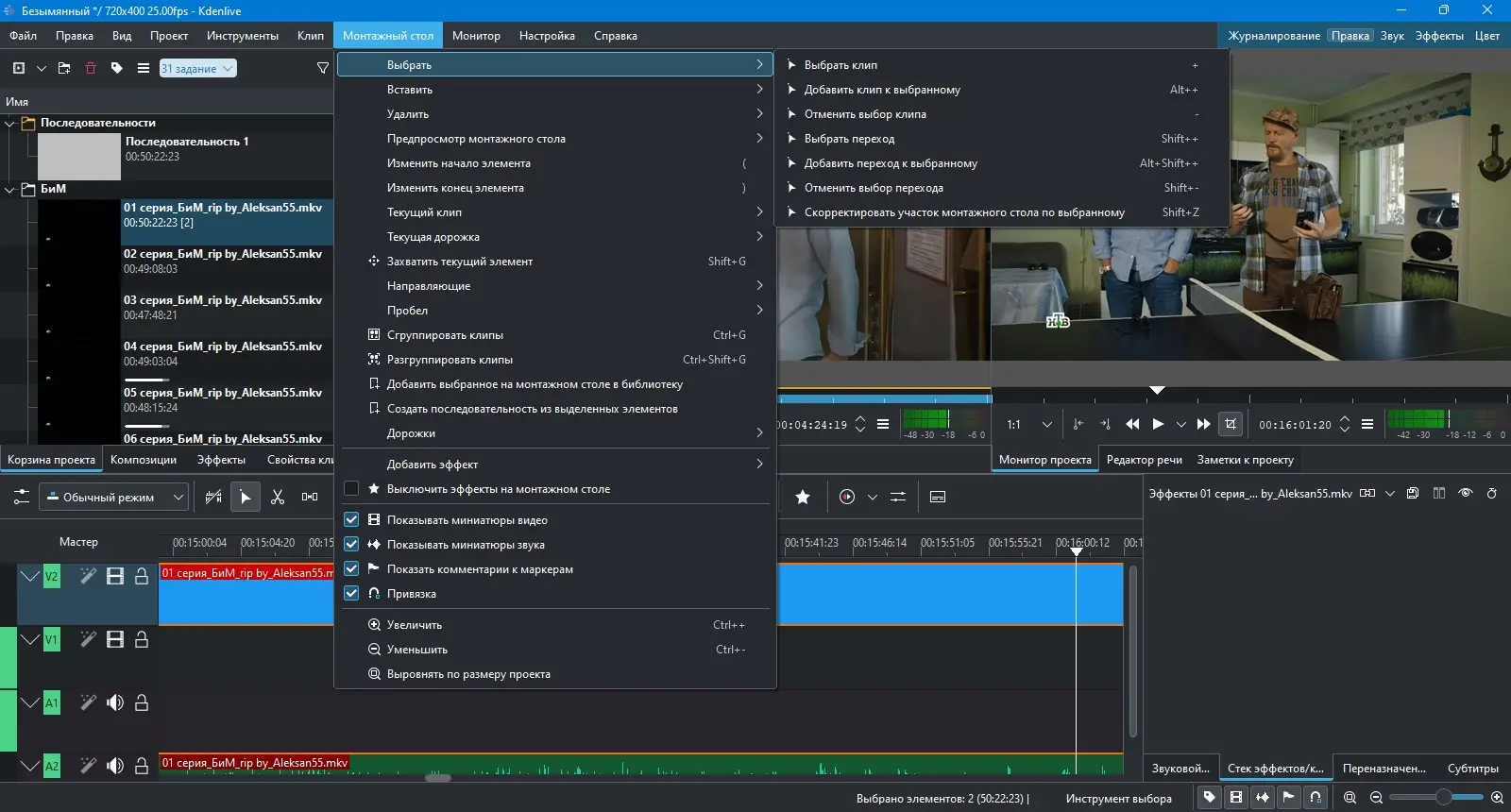Screen dimensions: 1511x812
Task: Switch to the 'Композиции' tab
Action: click(x=144, y=460)
